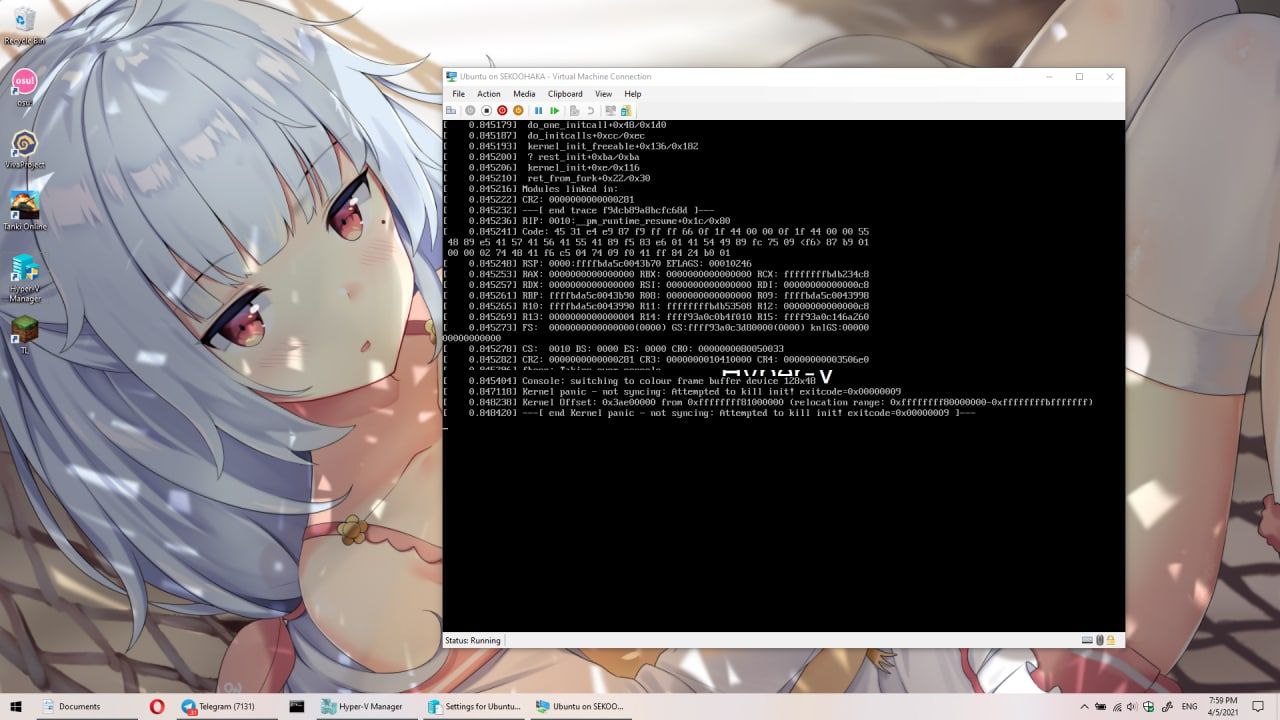The width and height of the screenshot is (1280, 720).
Task: Click the keyboard status icon in VM status bar
Action: (1087, 640)
